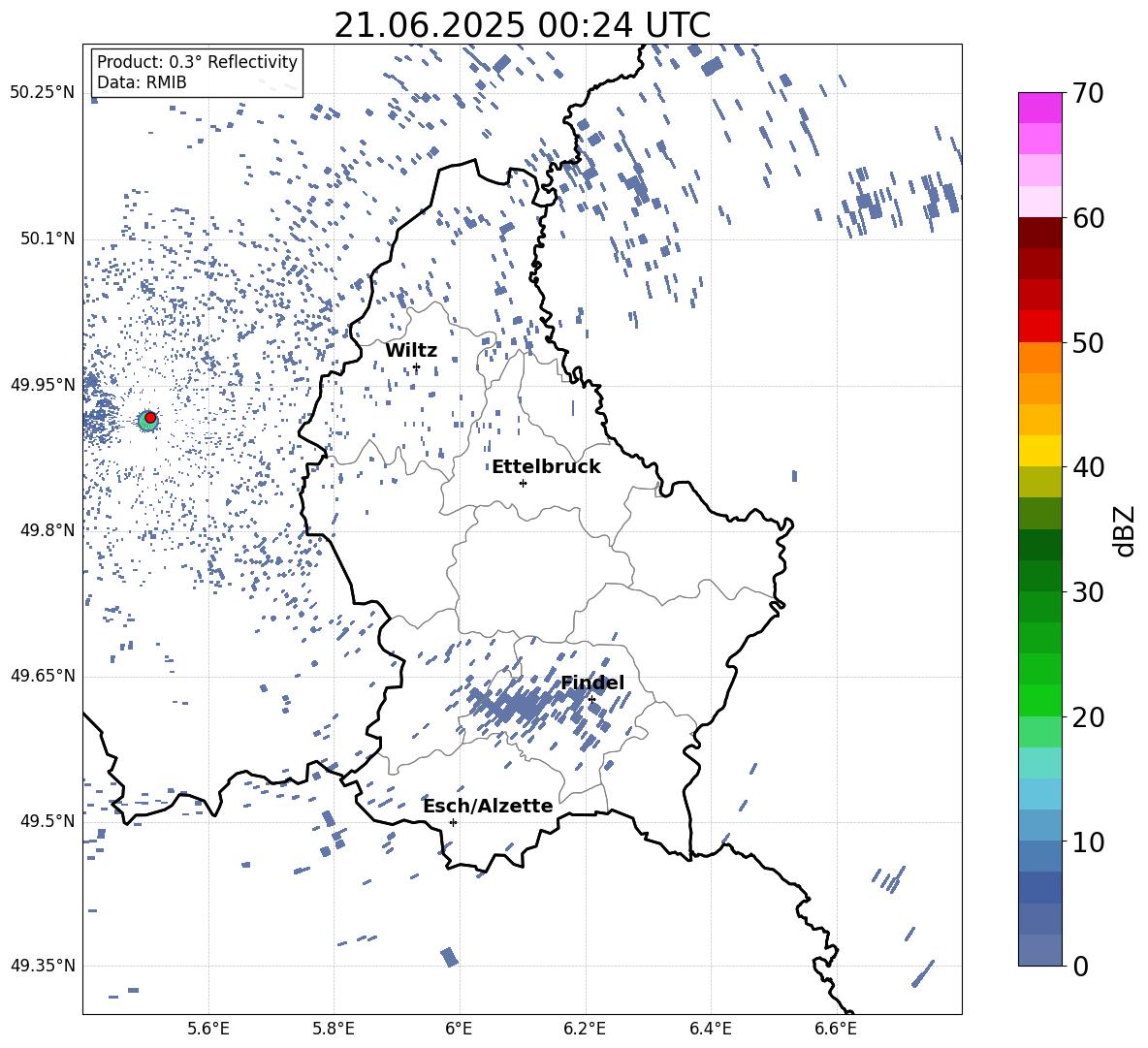This screenshot has width=1148, height=1048.
Task: Pick the bright red colorbar swatch below 50–55
Action: [x=1039, y=327]
